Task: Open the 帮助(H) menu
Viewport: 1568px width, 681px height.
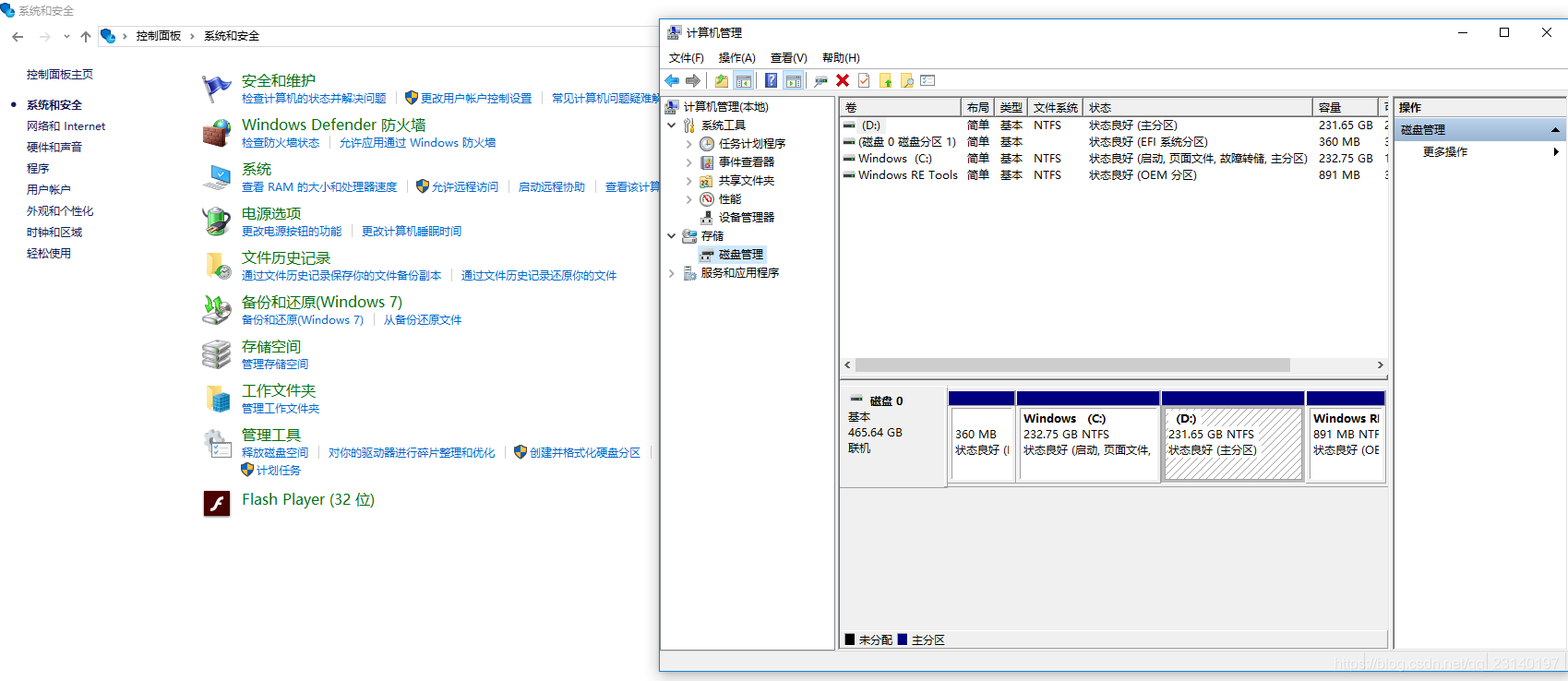Action: [841, 58]
